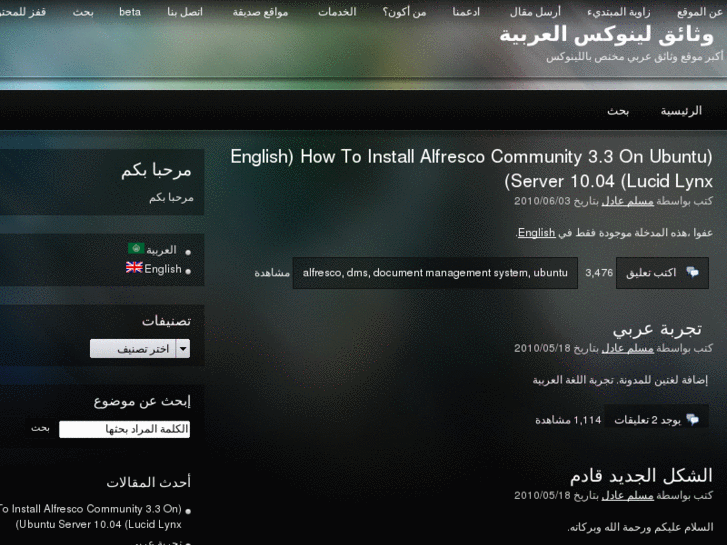Click the UK flag icon beside English
Image resolution: width=727 pixels, height=545 pixels.
tap(134, 268)
